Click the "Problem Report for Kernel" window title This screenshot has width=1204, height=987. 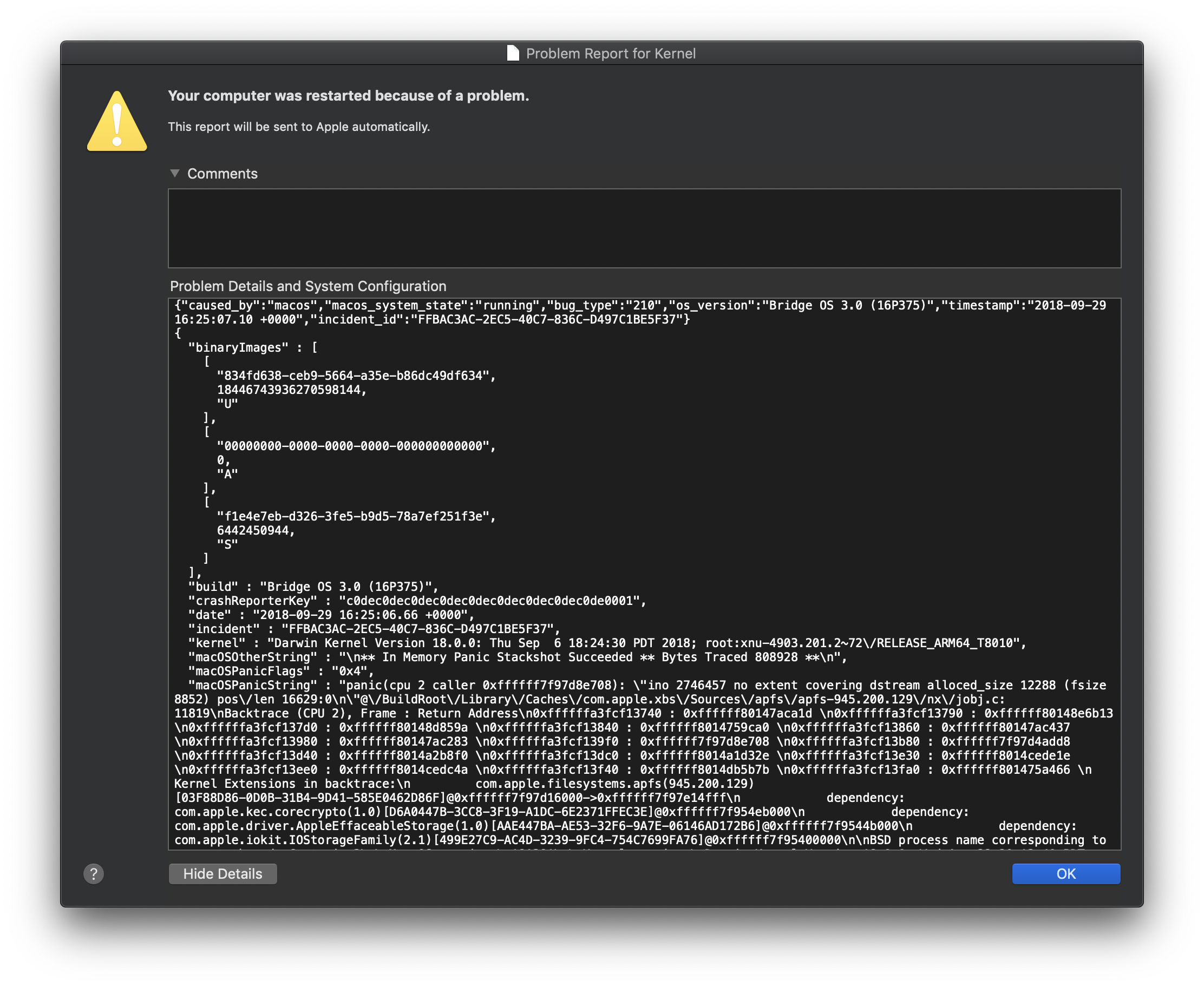[x=610, y=54]
